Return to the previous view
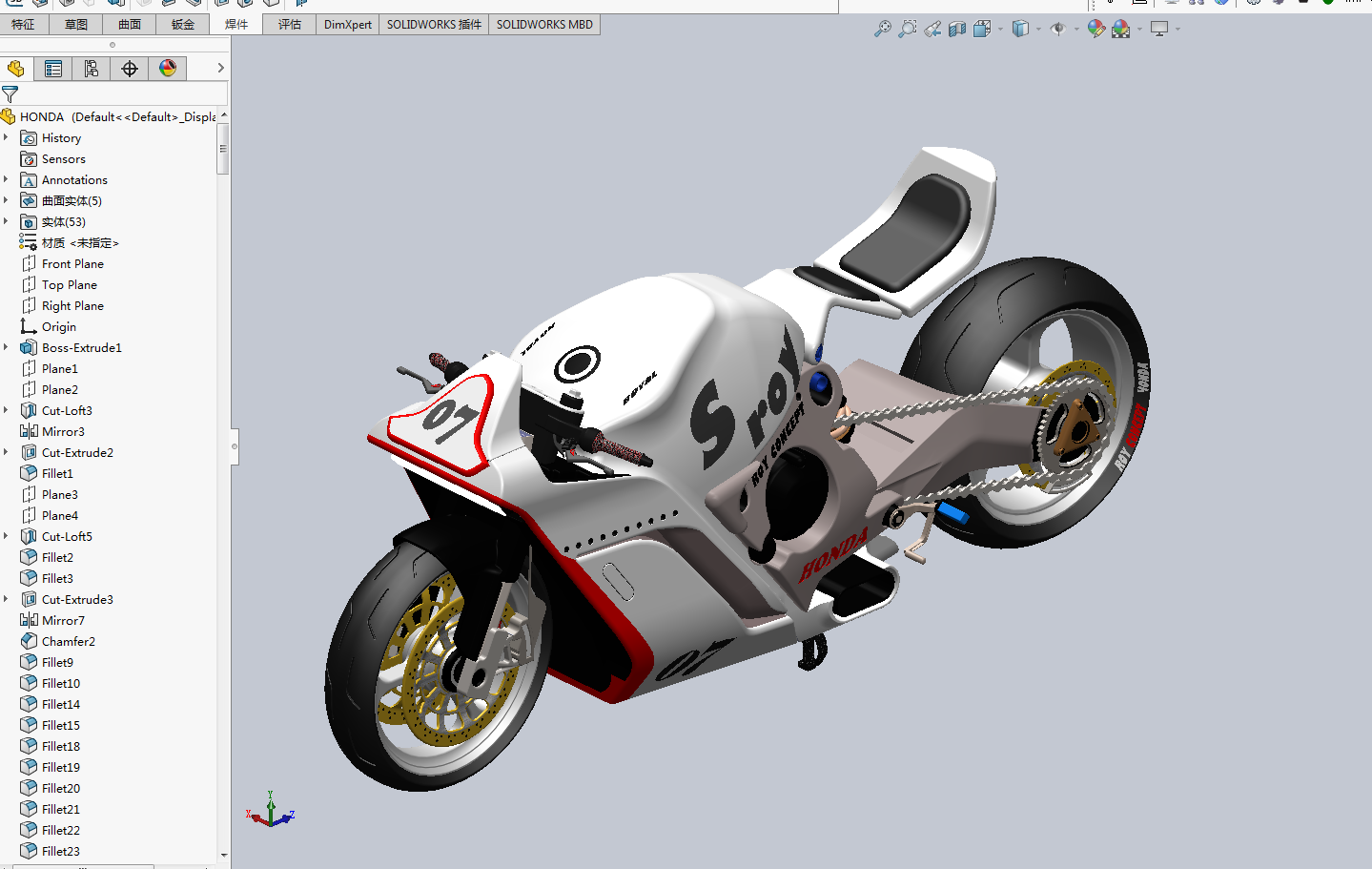This screenshot has width=1372, height=869. click(932, 29)
